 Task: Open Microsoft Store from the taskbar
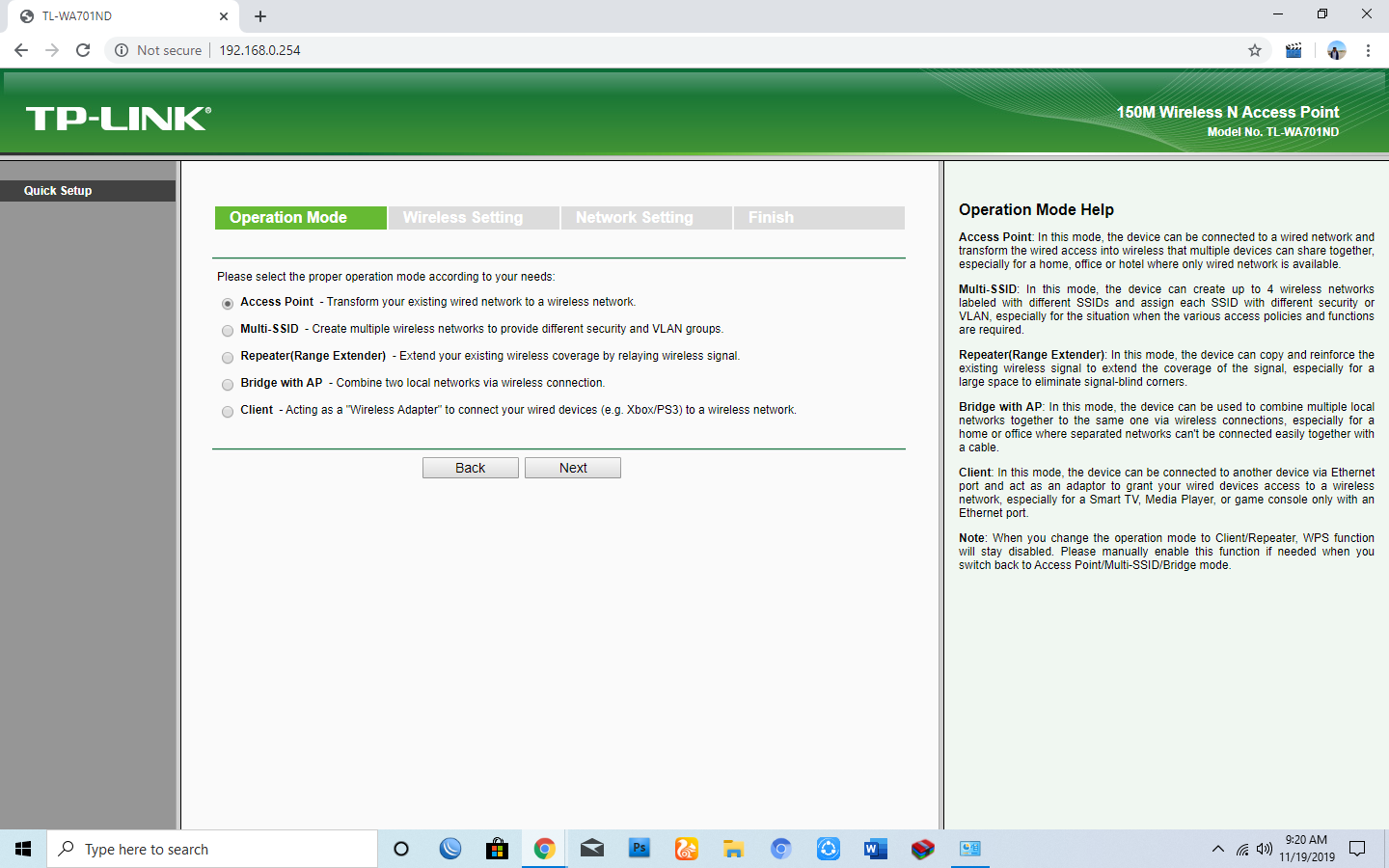point(497,849)
